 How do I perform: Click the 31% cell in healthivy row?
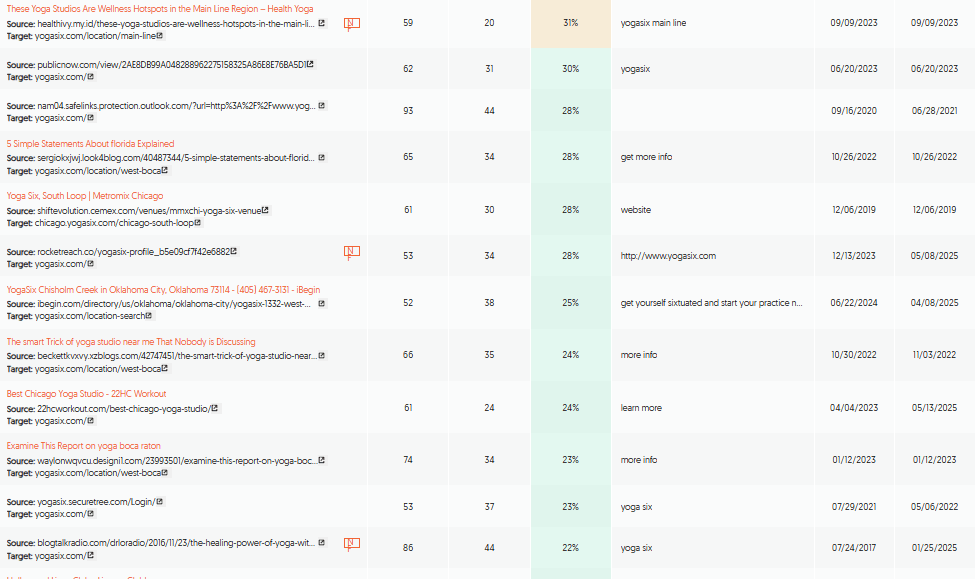pyautogui.click(x=571, y=23)
